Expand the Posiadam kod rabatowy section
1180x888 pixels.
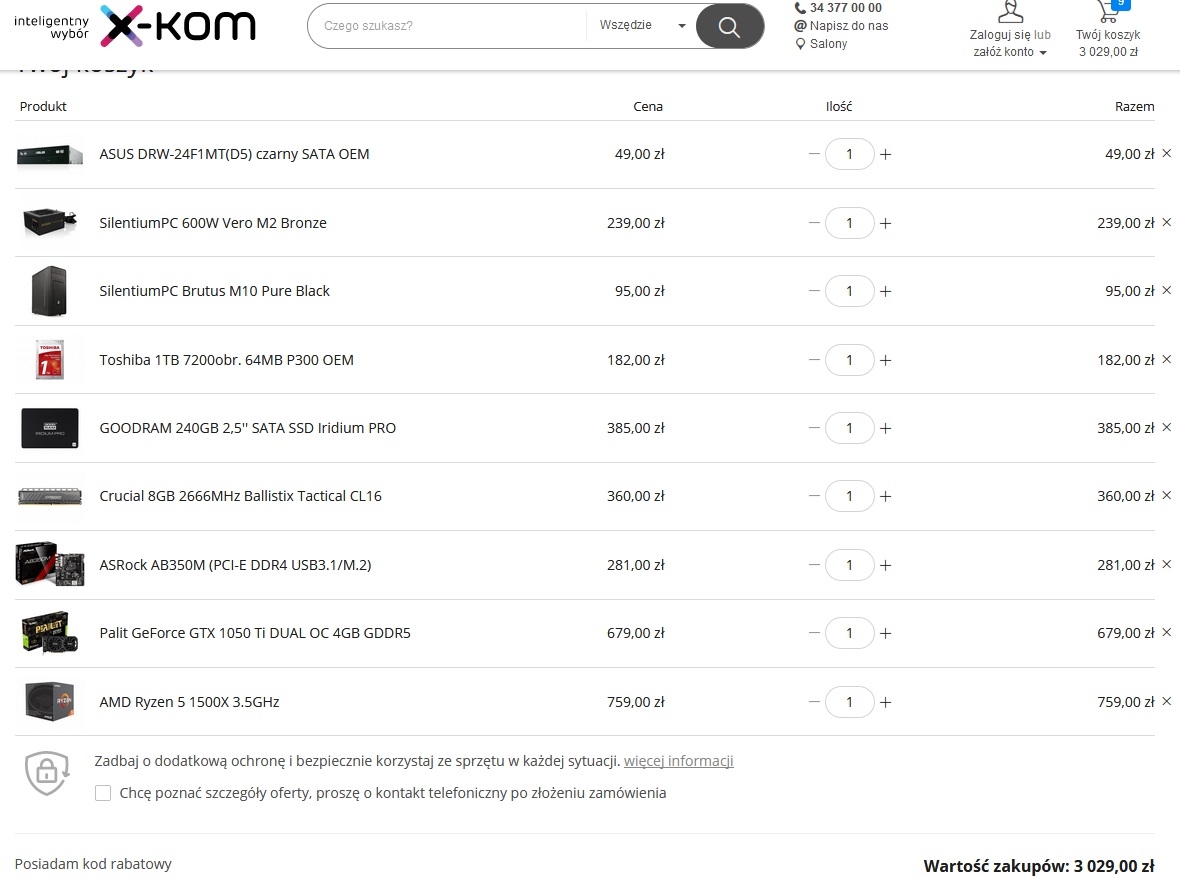click(93, 864)
